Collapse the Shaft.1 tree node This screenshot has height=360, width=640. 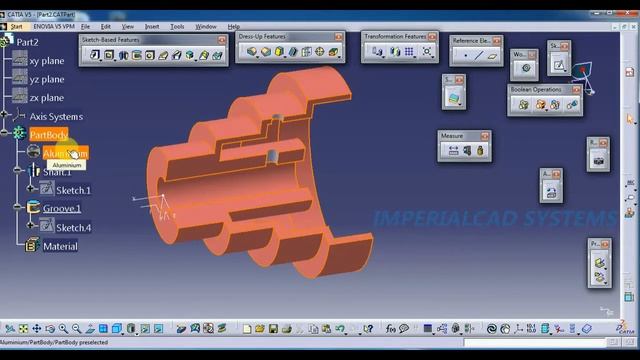[17, 169]
